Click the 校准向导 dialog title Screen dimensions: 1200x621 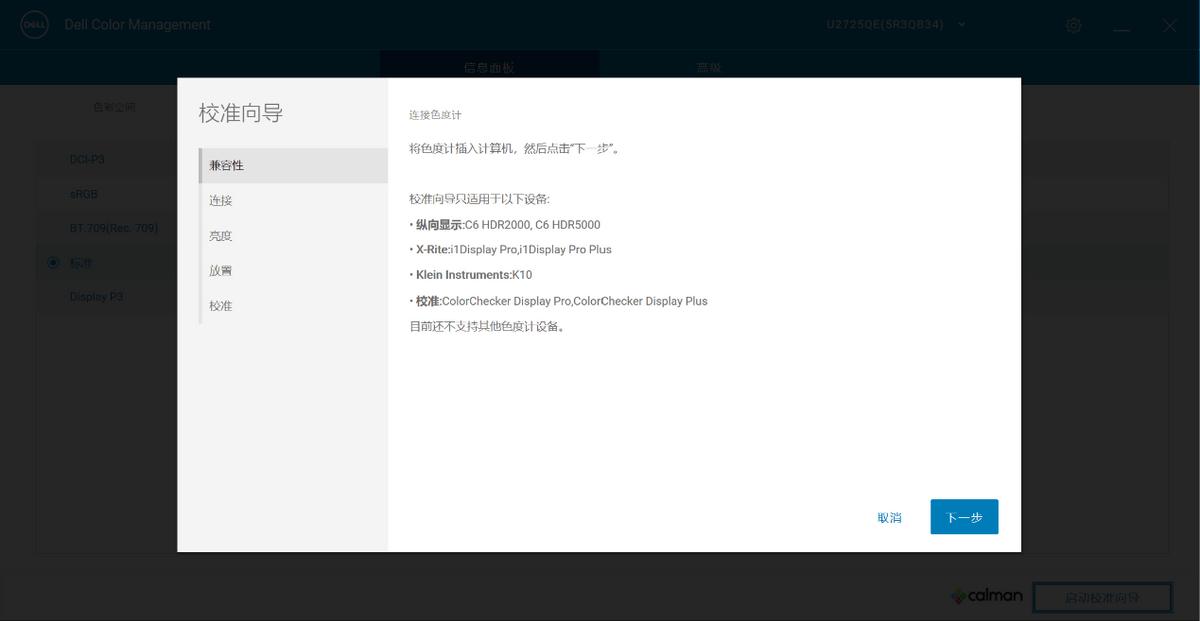pyautogui.click(x=241, y=113)
